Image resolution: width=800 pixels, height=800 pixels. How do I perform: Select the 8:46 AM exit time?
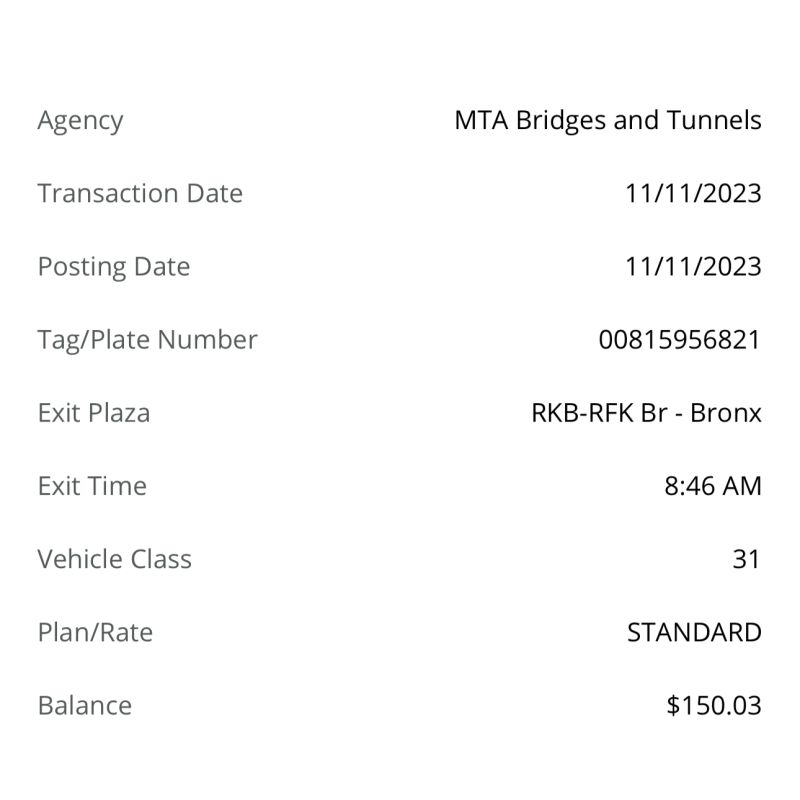pos(713,486)
